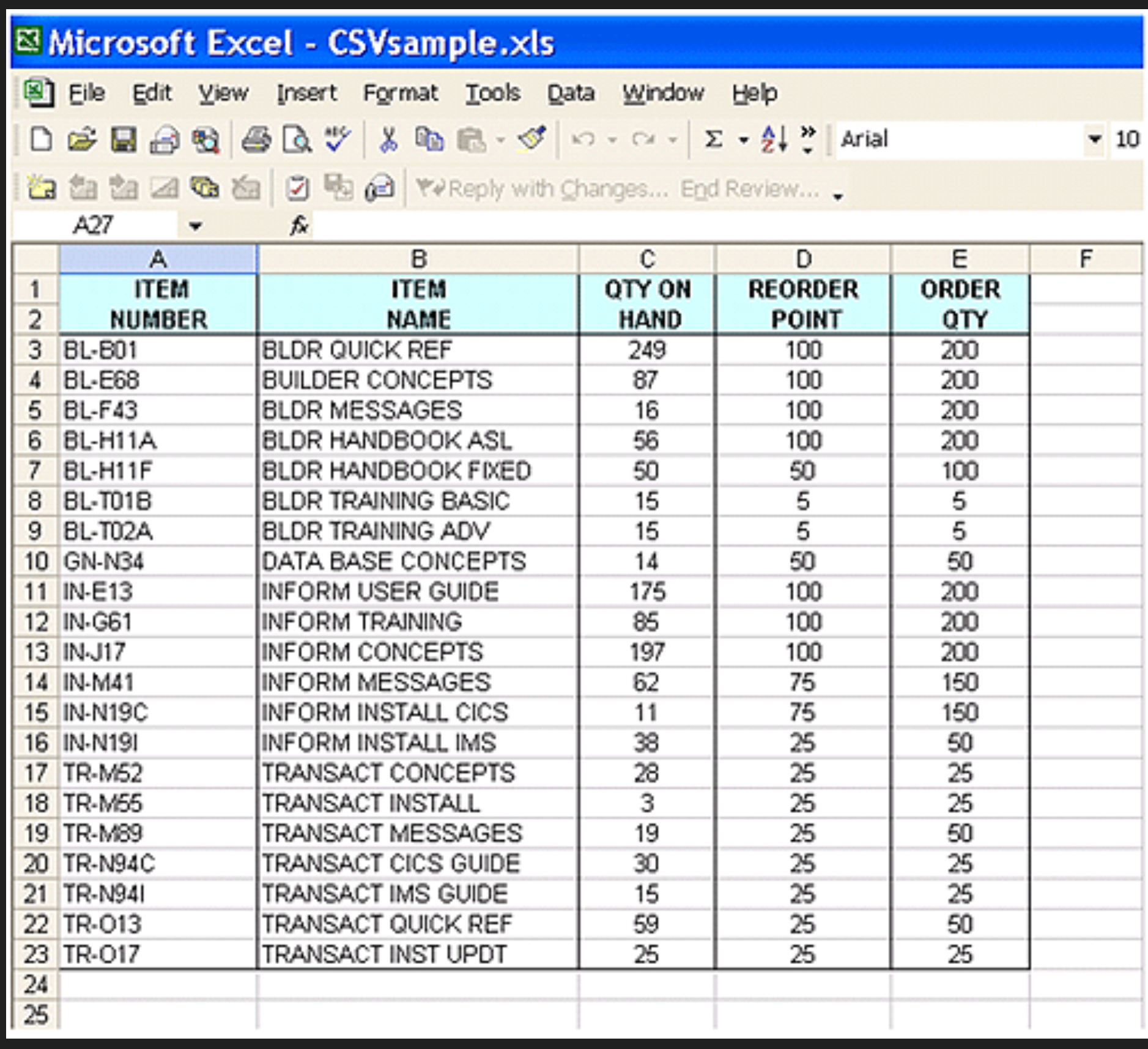Sort ascending with the A-Z icon
This screenshot has height=1049, width=1148.
(774, 140)
